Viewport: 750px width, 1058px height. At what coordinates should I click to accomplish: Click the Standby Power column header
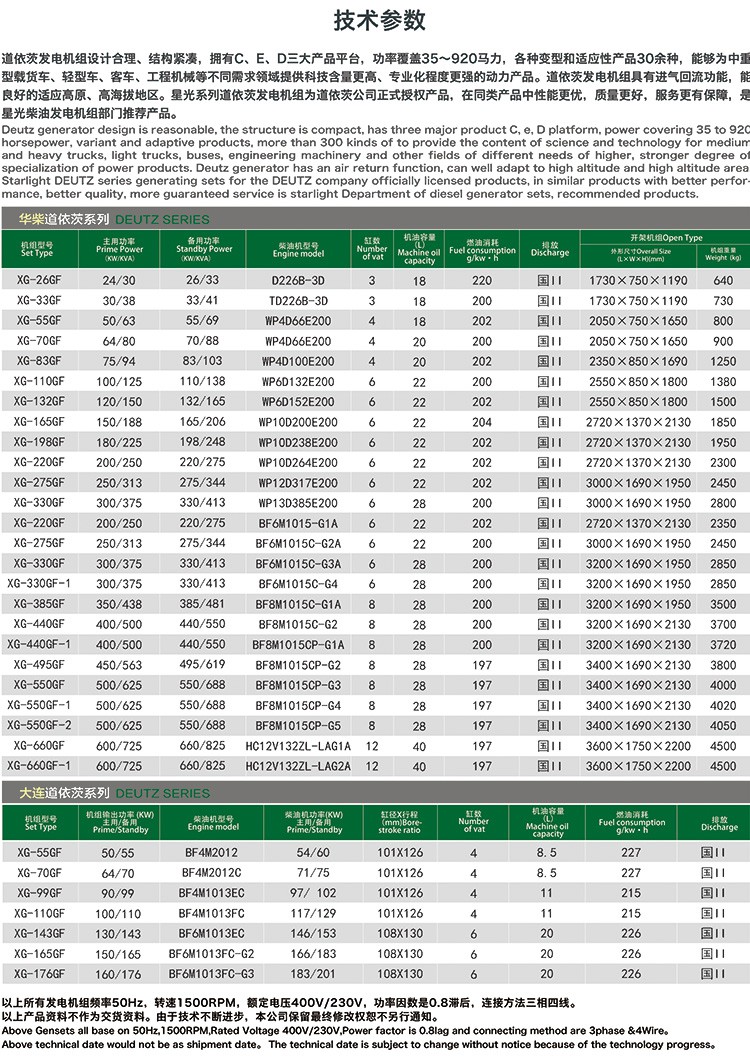click(x=204, y=249)
